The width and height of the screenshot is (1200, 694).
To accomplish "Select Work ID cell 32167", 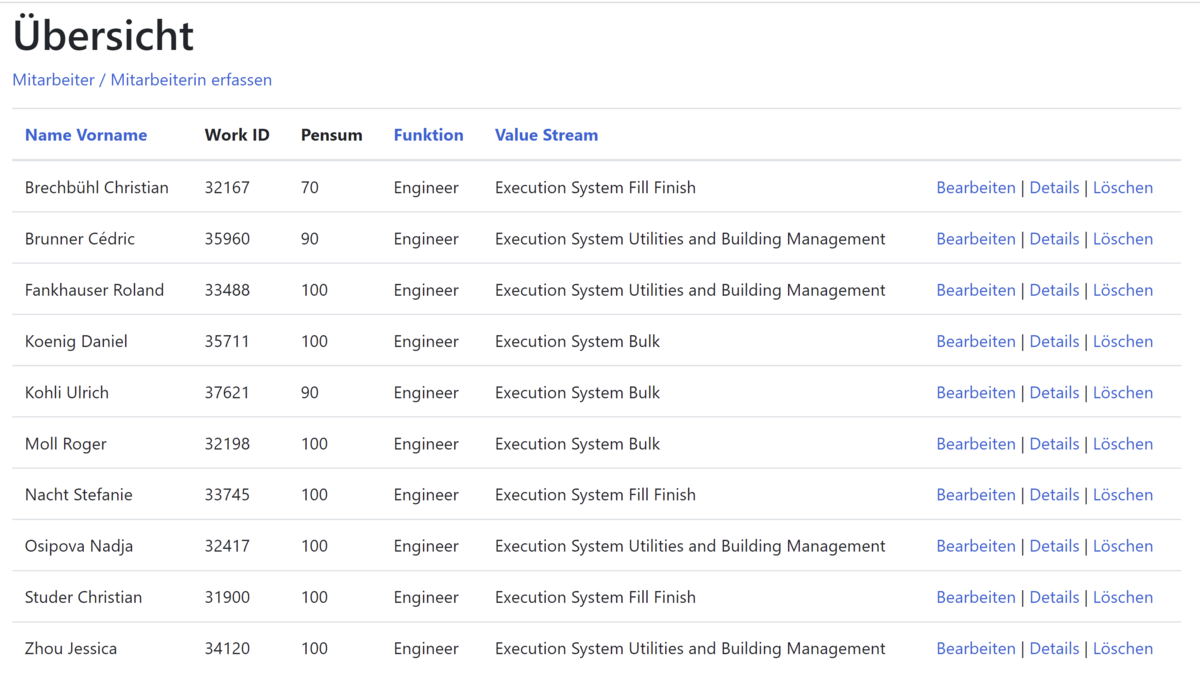I will click(x=227, y=188).
